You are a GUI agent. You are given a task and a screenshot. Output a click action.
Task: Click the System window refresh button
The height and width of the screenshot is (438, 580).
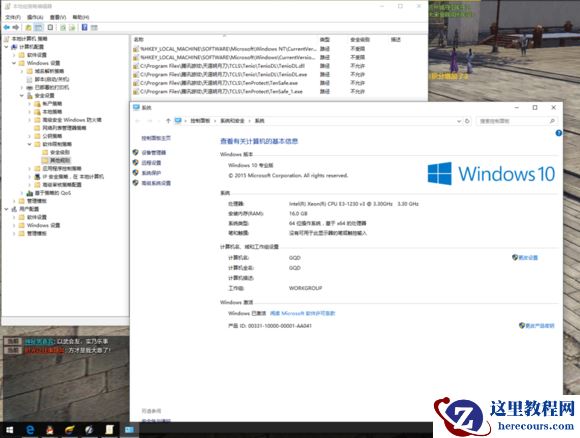[467, 121]
